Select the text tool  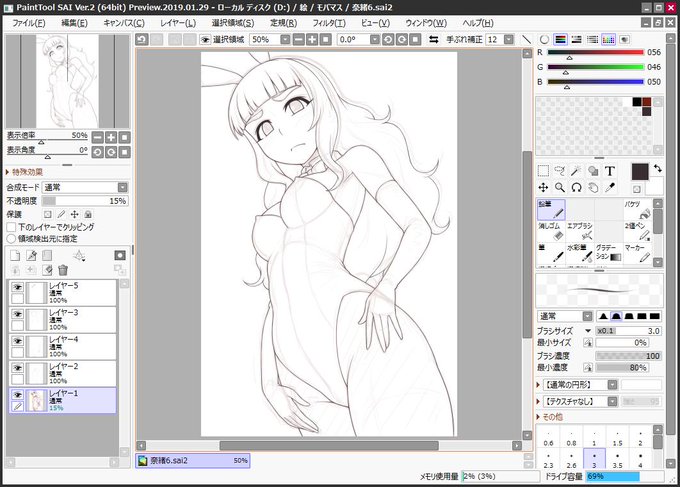coord(610,171)
